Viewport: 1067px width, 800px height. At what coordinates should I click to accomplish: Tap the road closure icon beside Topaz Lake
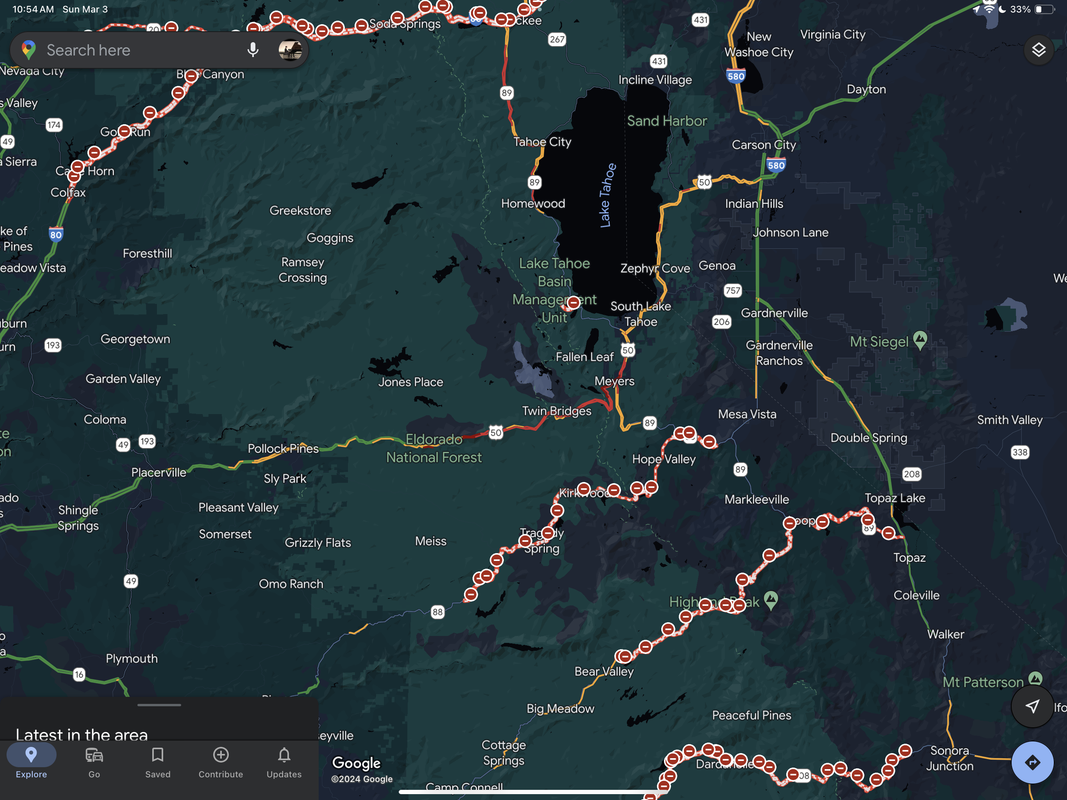888,533
